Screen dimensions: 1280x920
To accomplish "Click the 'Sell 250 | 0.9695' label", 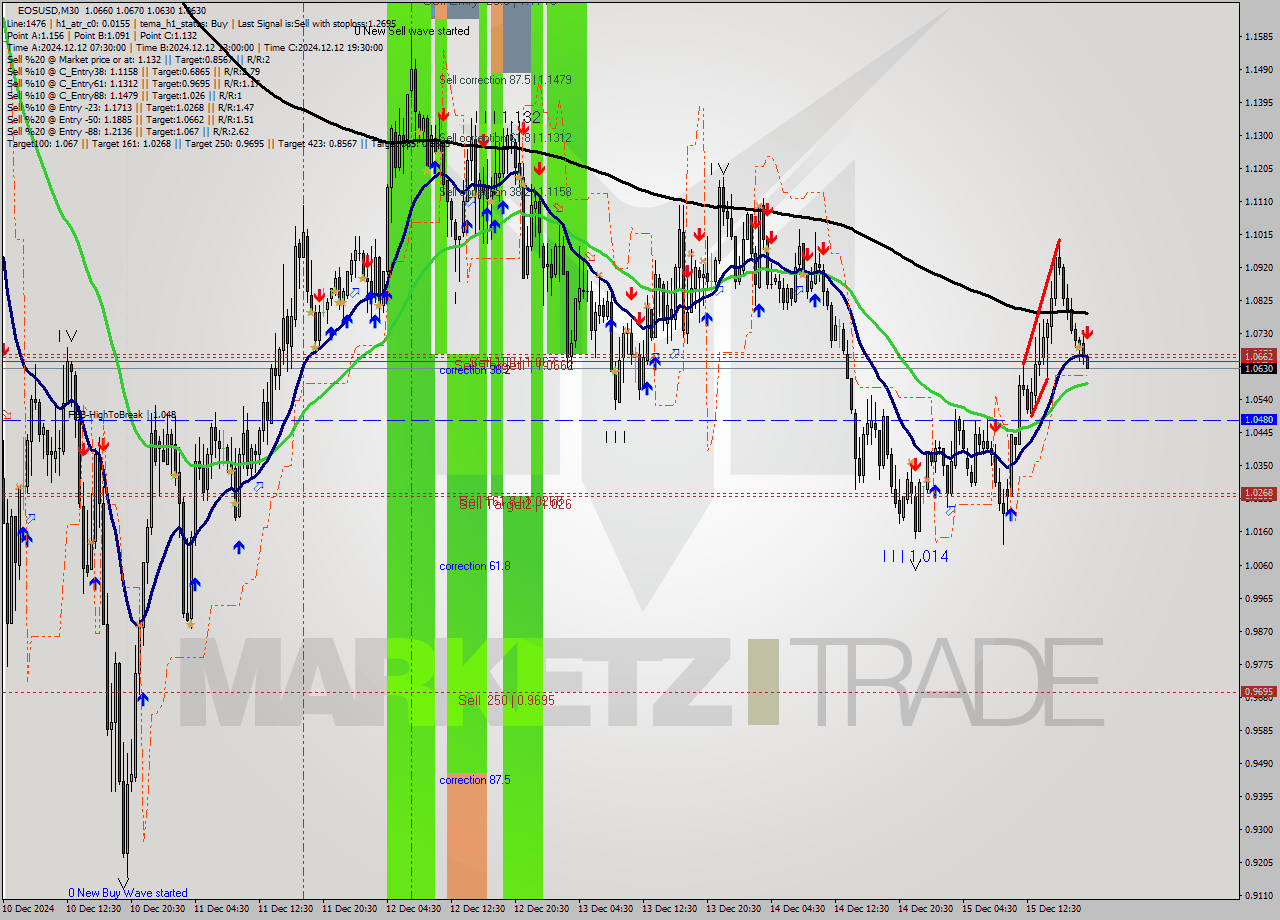I will click(506, 700).
